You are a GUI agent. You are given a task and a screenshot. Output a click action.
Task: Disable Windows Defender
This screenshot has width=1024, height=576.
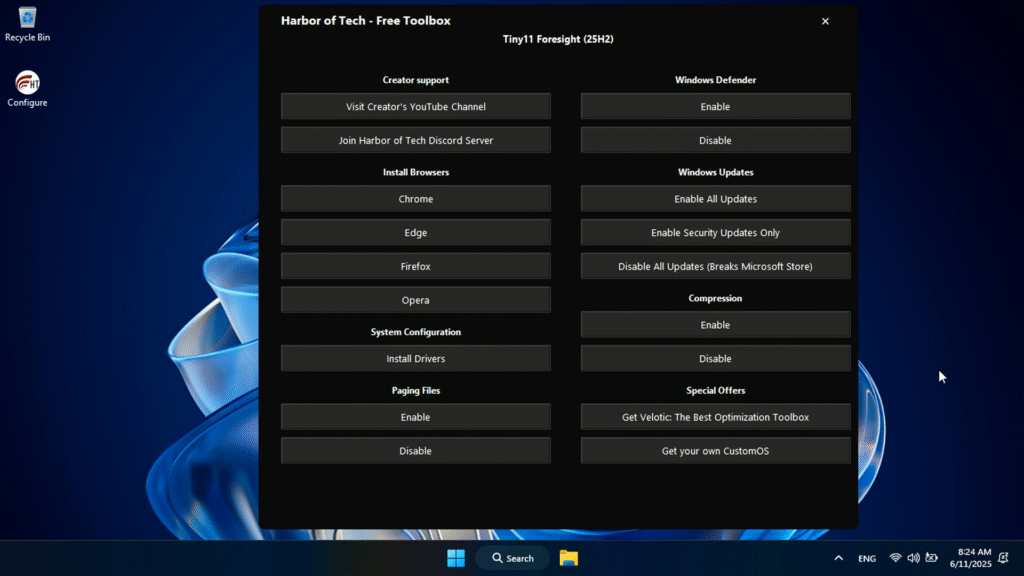click(x=716, y=140)
